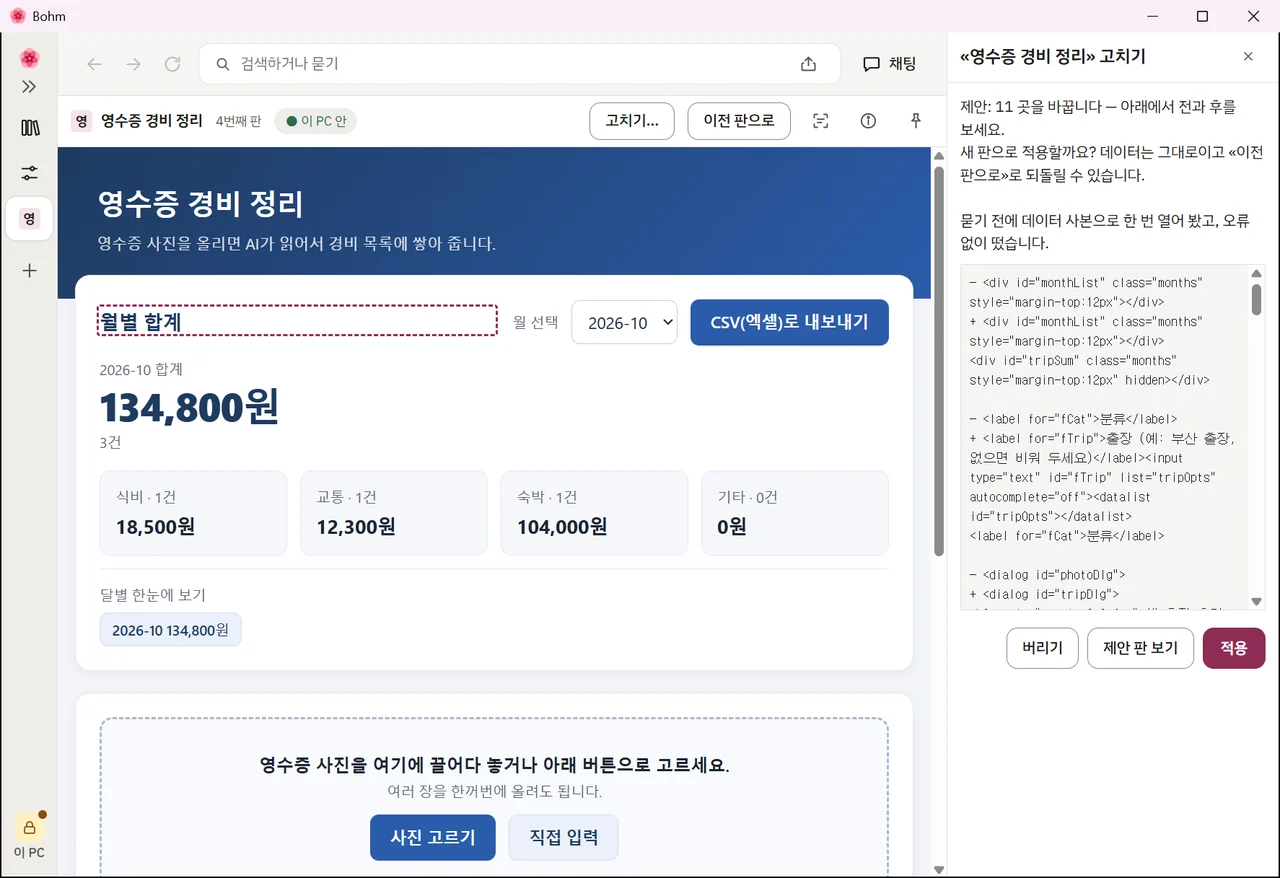
Task: Revert with 이전 판으로 button
Action: click(x=739, y=121)
